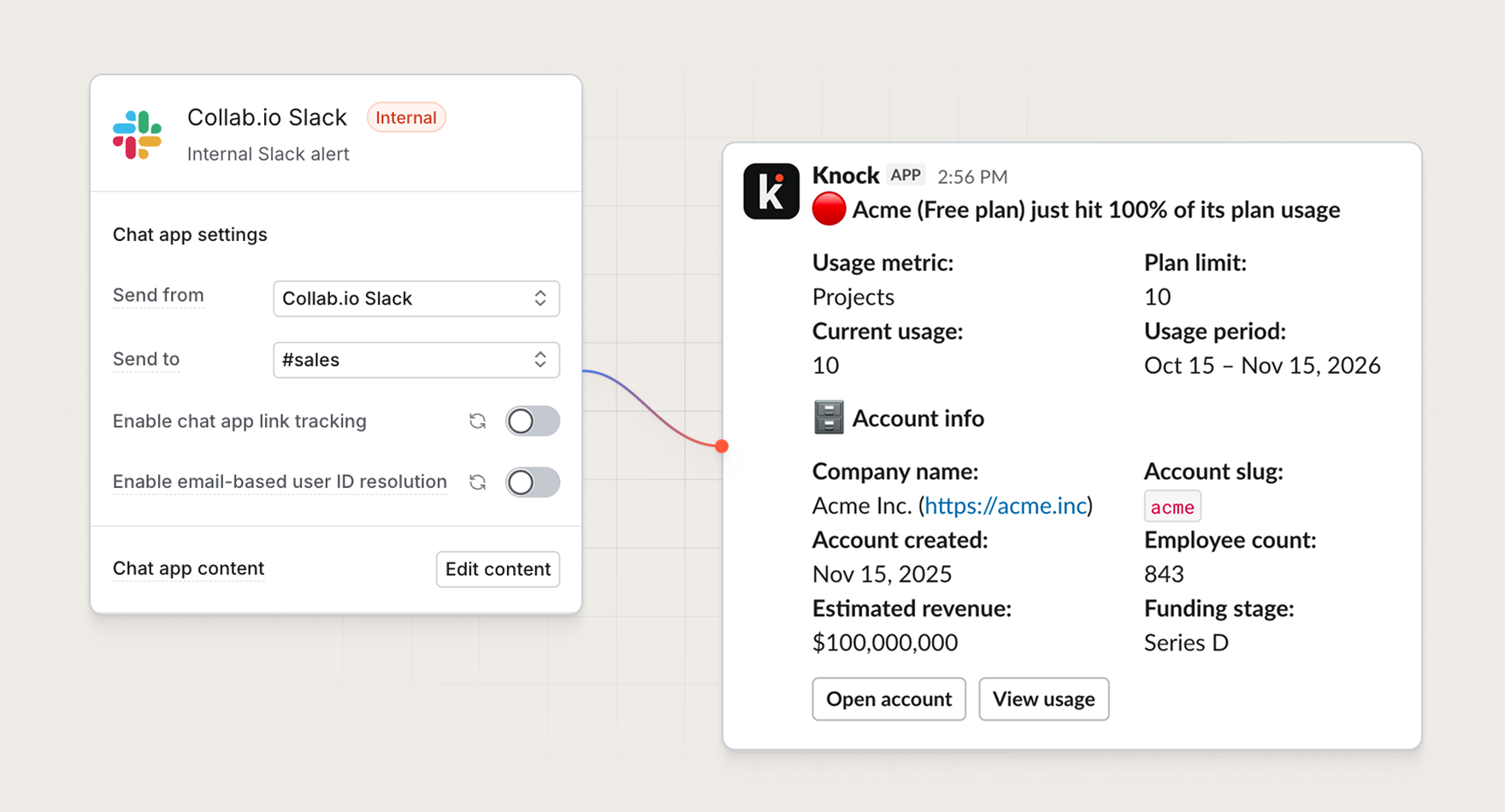Click the Collab.io Slack title
Viewport: 1505px width, 812px height.
(267, 117)
